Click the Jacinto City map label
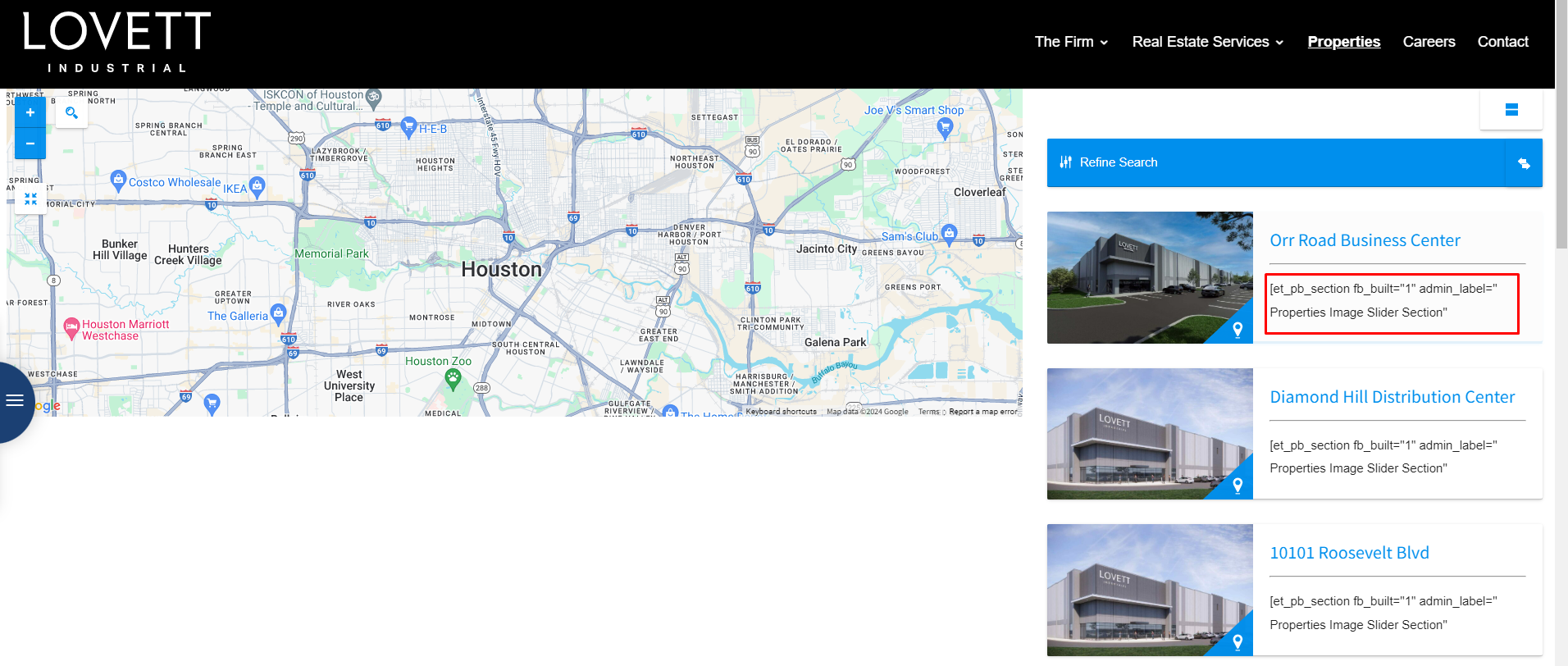The image size is (1568, 666). click(x=827, y=249)
